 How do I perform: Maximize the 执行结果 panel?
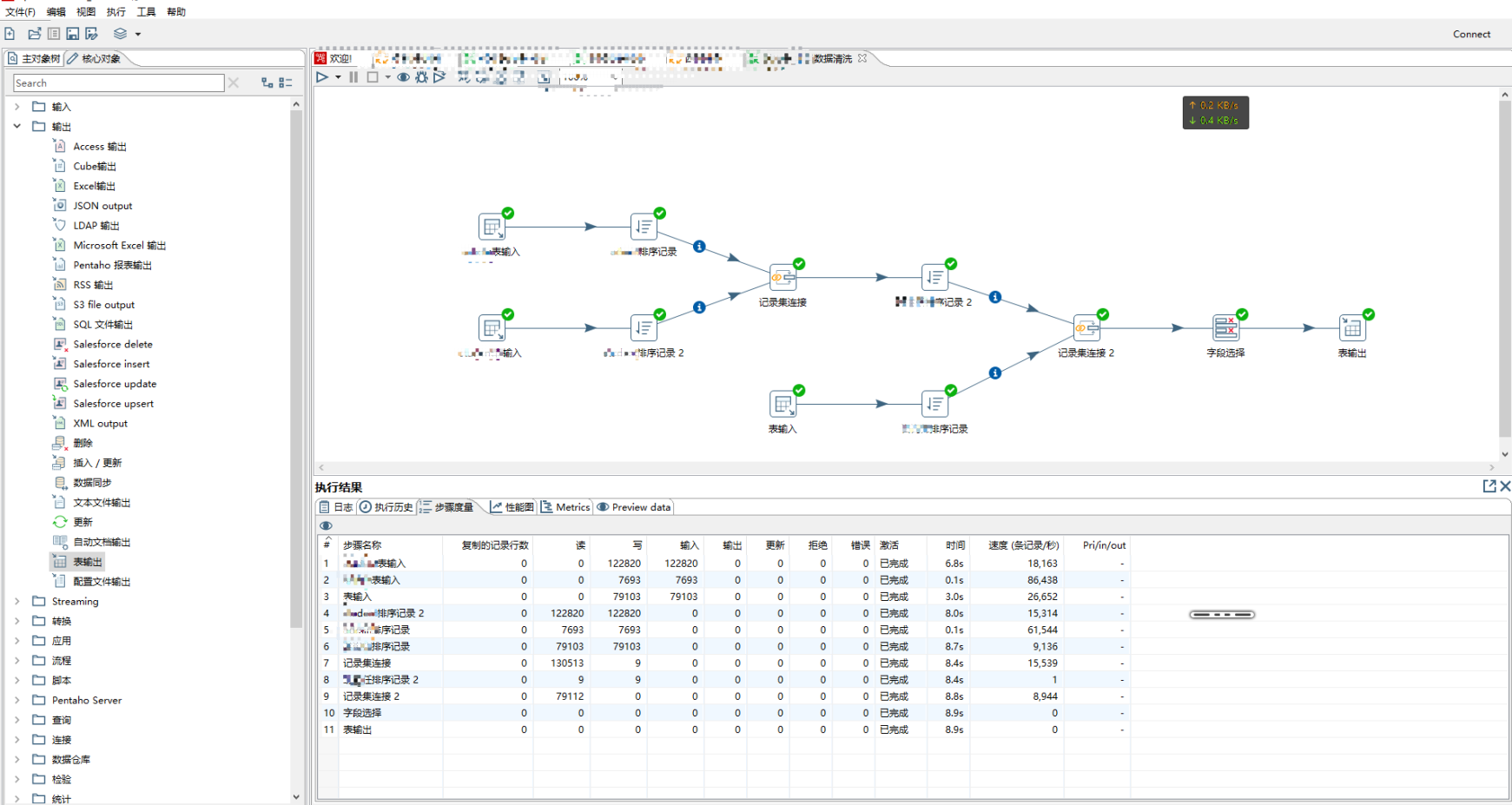coord(1489,486)
